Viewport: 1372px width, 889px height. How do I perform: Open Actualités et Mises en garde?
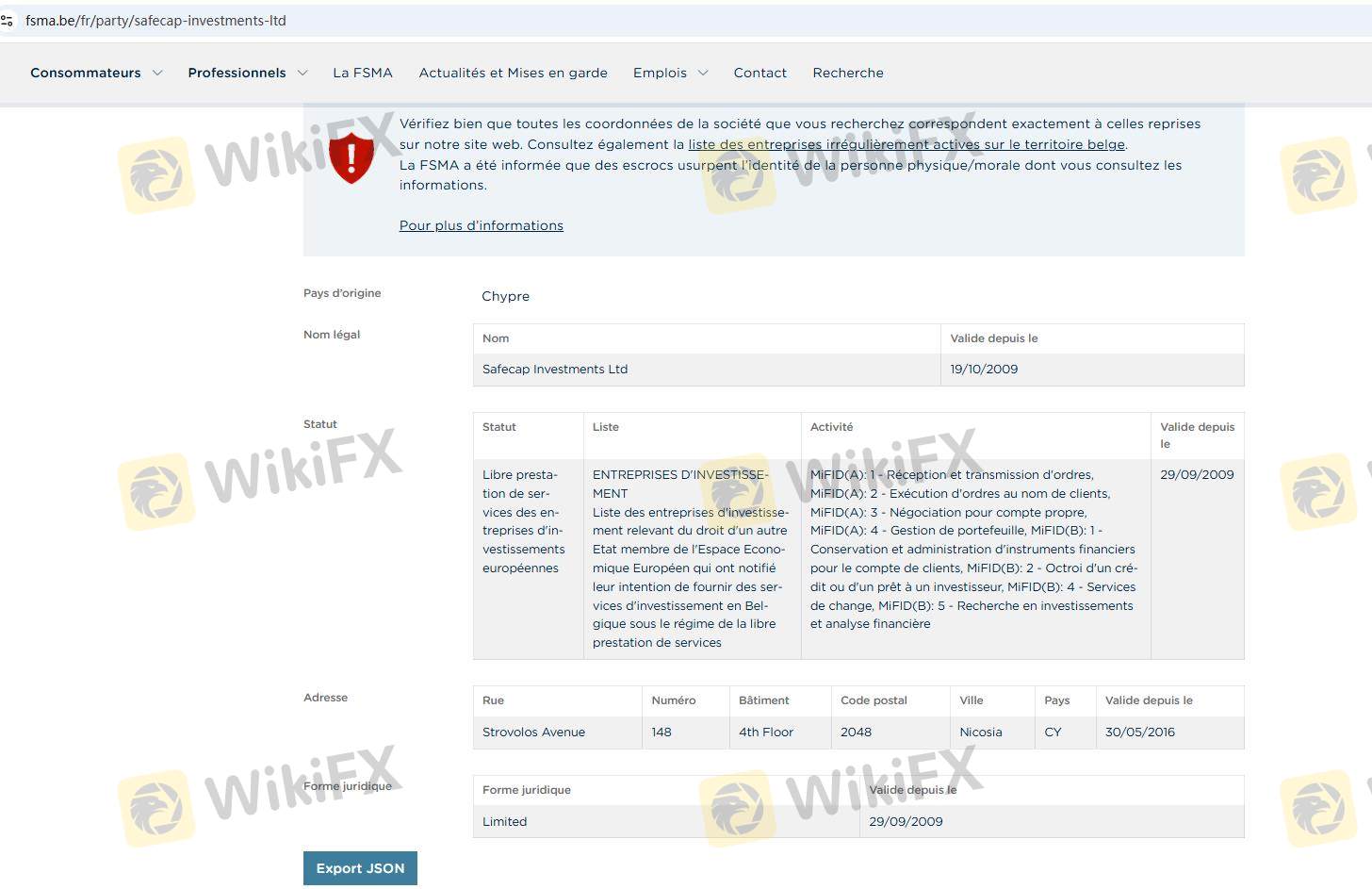click(514, 73)
